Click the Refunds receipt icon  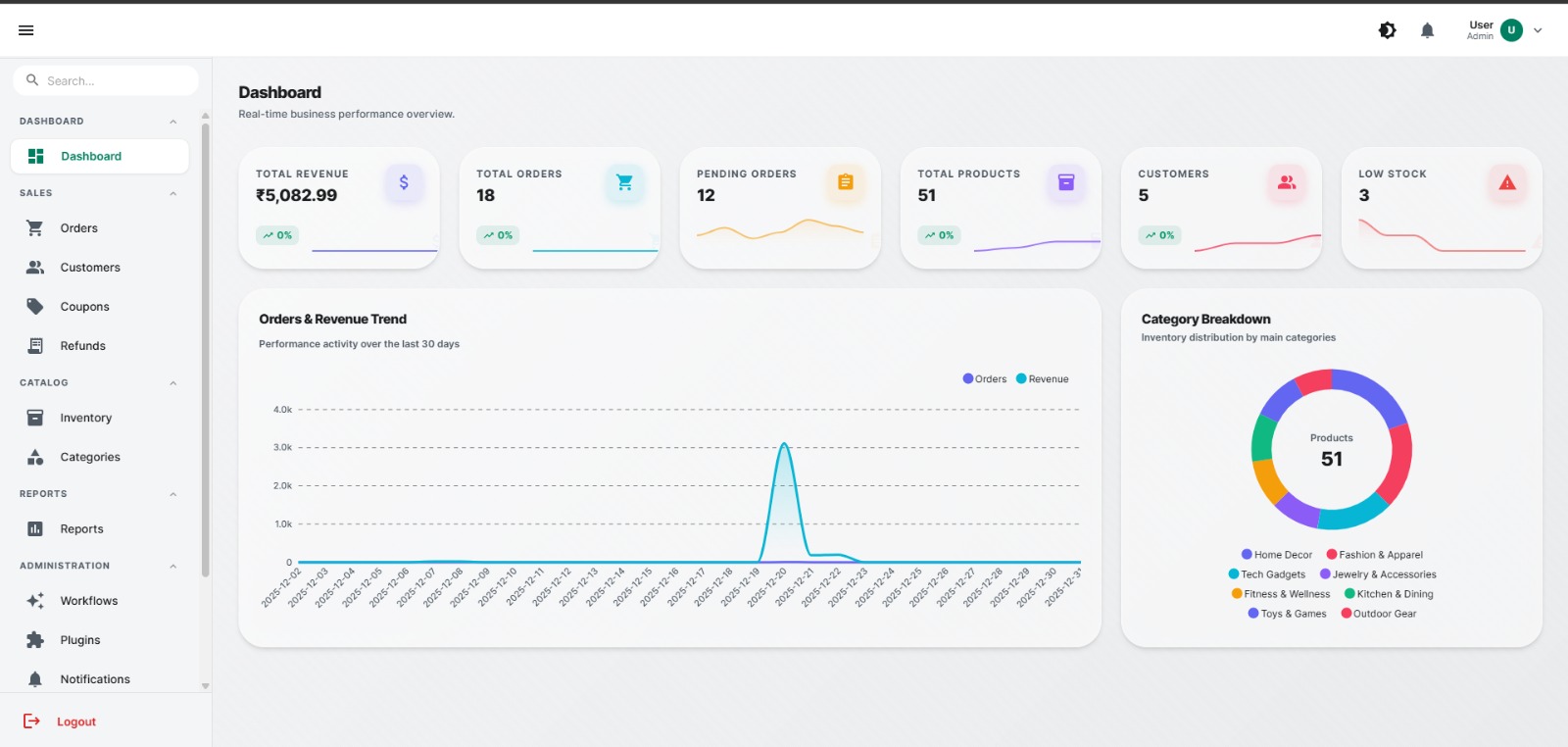35,346
